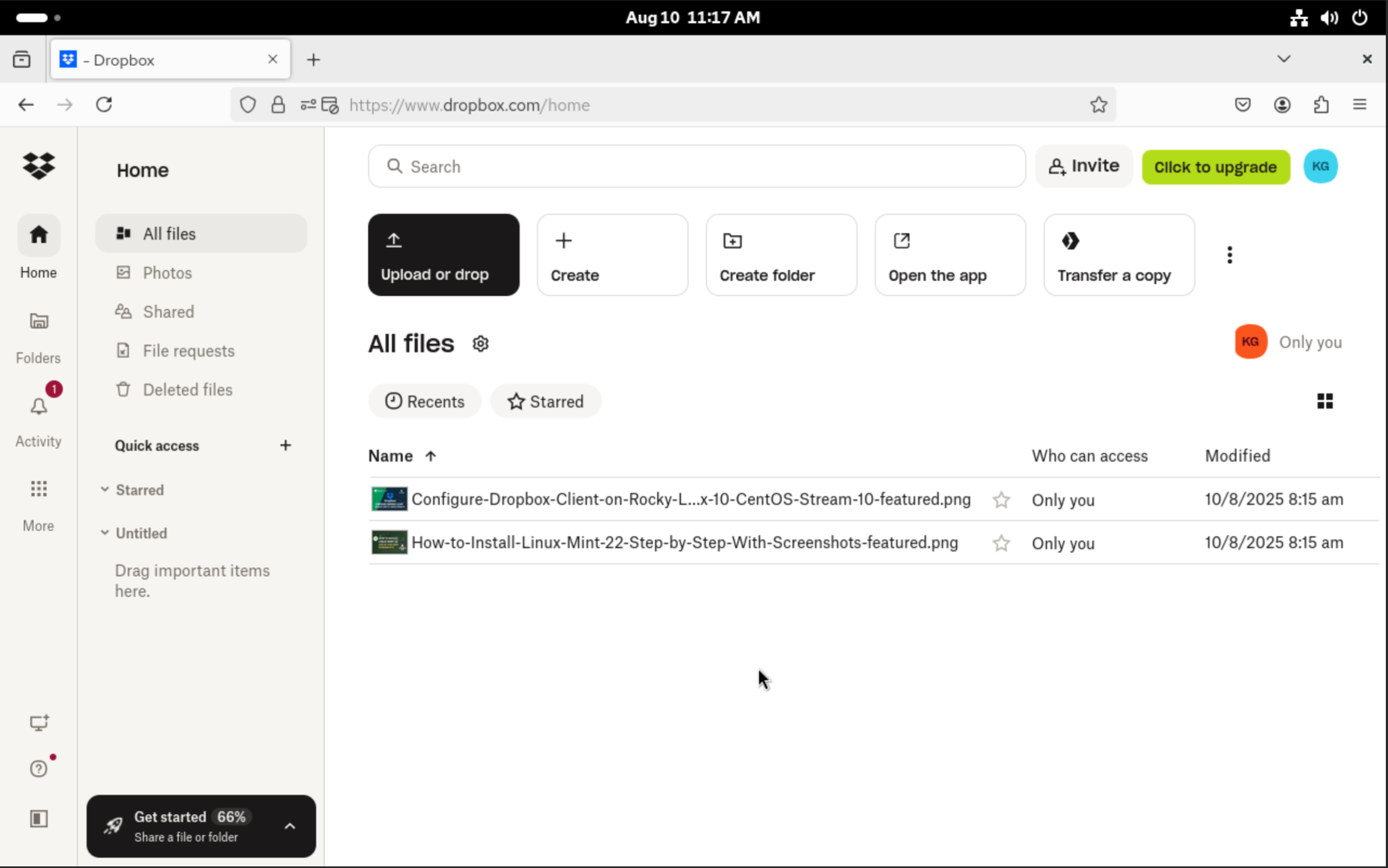Click the help question mark icon
Screen dimensions: 1388x868
point(38,768)
